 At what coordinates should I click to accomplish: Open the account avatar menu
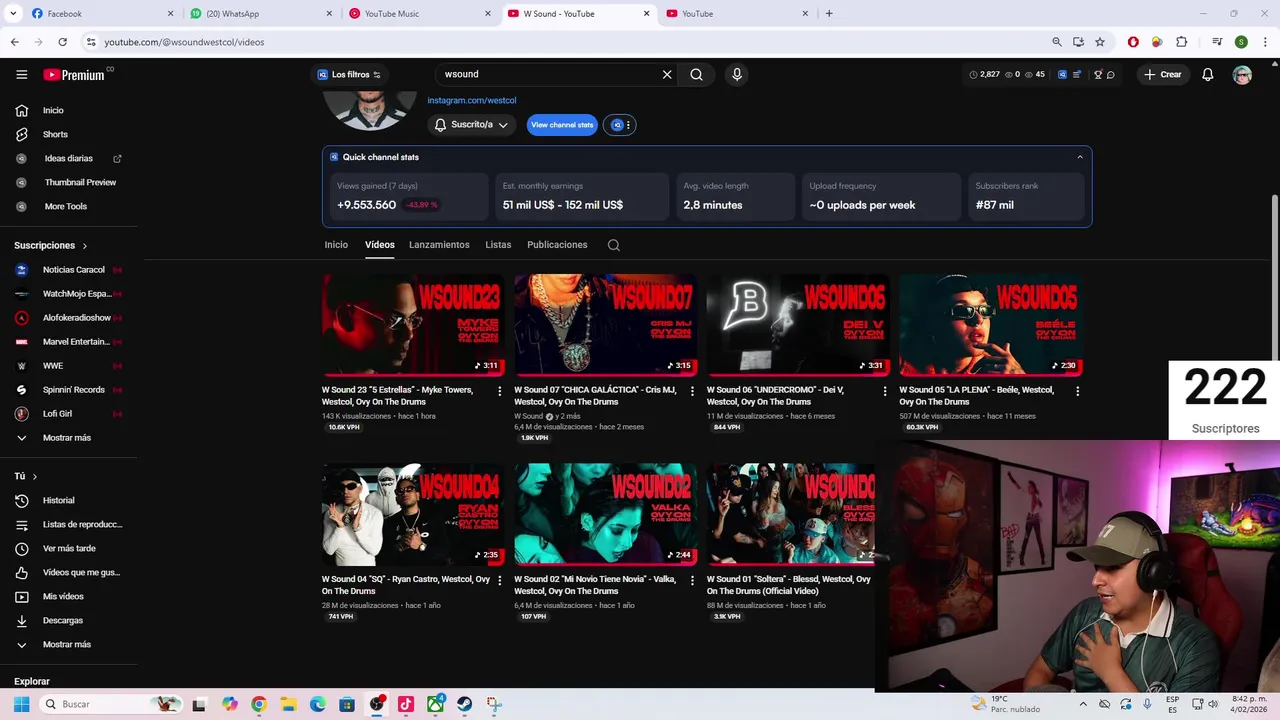tap(1242, 75)
